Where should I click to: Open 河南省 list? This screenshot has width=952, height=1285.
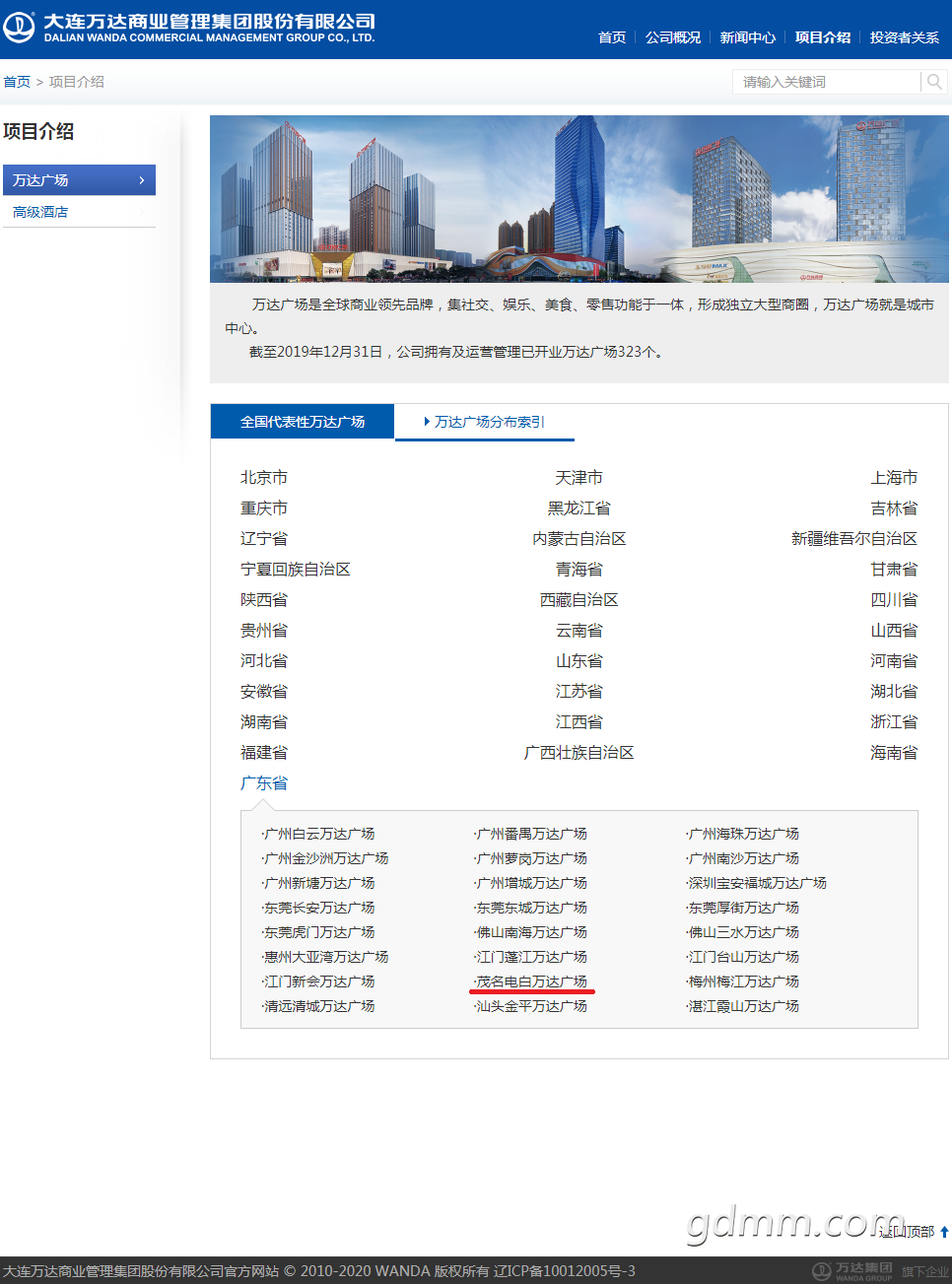tap(894, 661)
